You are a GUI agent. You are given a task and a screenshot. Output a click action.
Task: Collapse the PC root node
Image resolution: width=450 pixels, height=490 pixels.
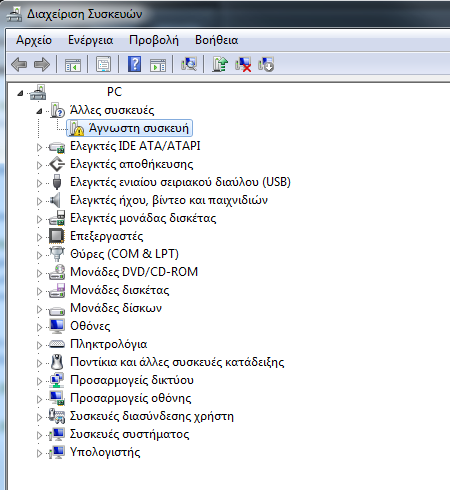pyautogui.click(x=20, y=93)
